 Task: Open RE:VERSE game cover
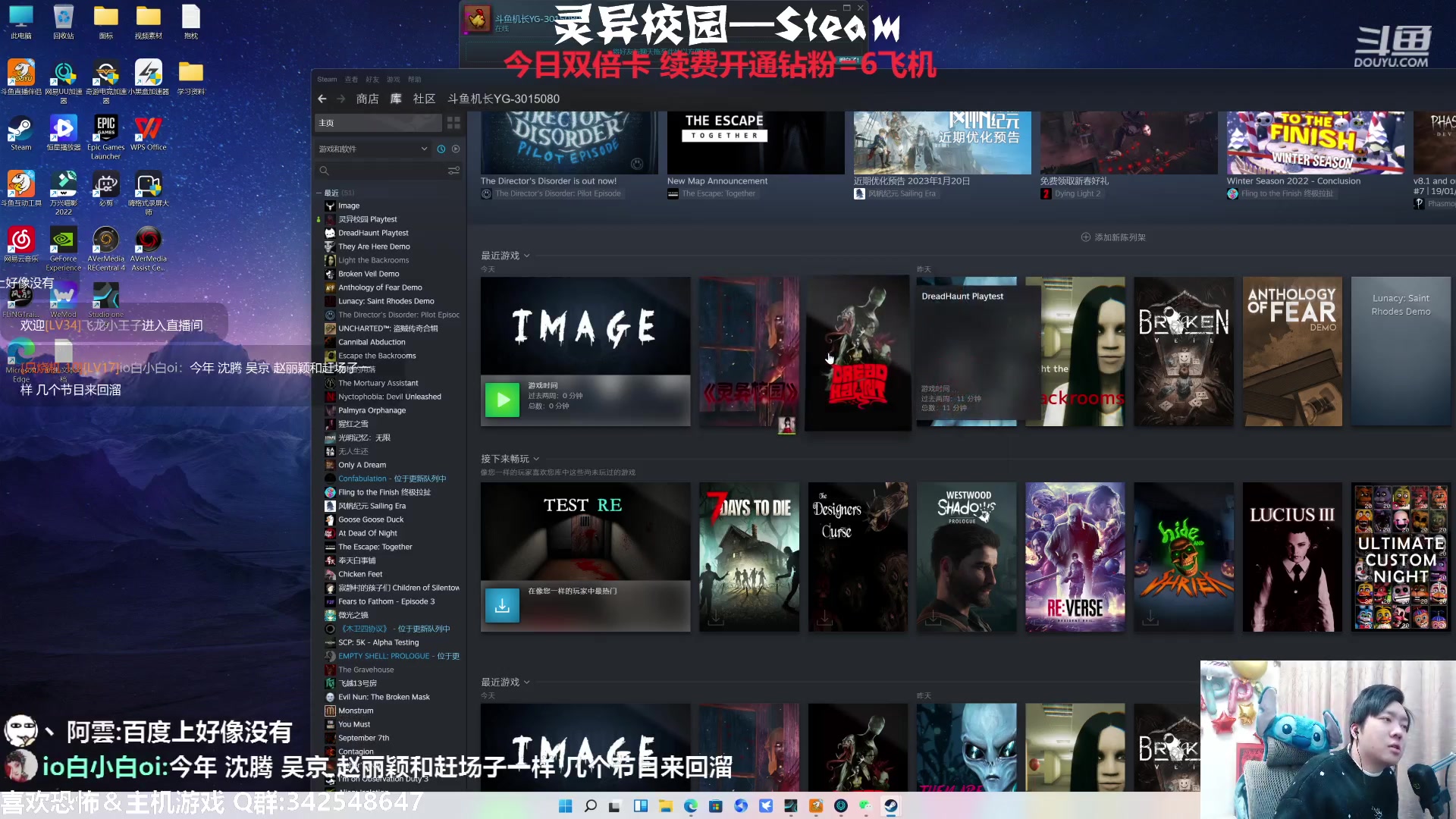[x=1075, y=557]
